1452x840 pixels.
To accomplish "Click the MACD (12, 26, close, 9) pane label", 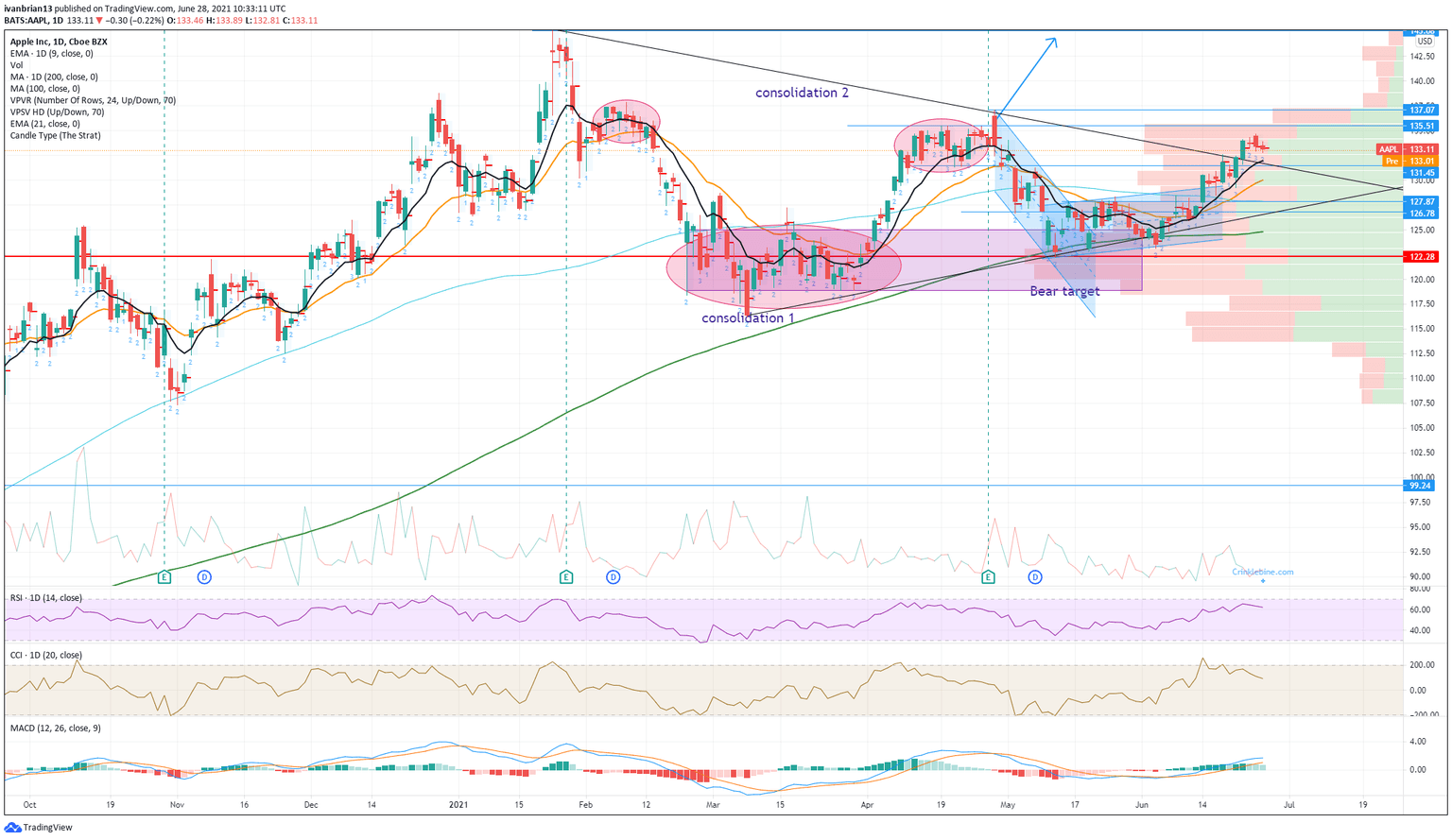I will pos(56,729).
